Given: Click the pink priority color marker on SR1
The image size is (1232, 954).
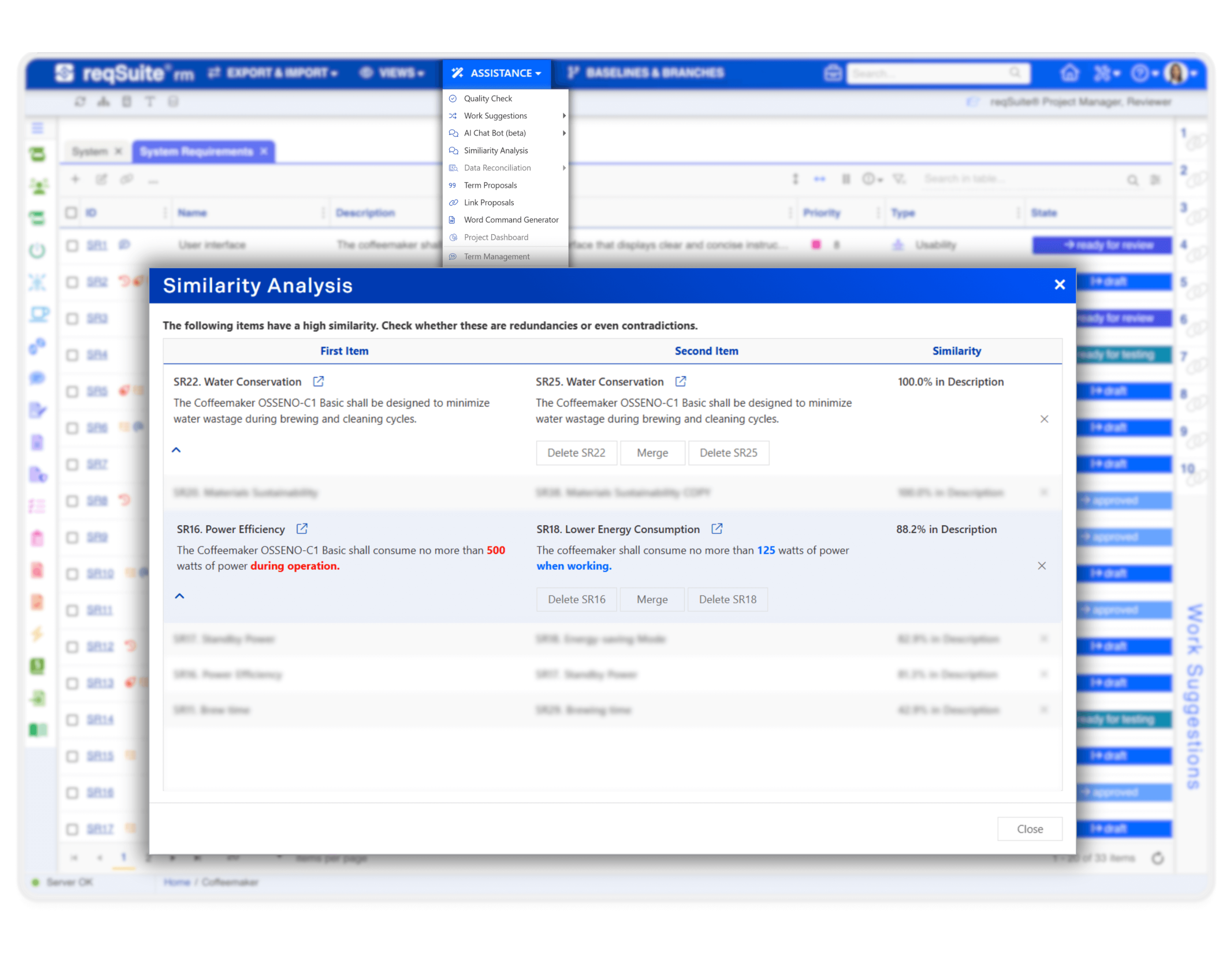Looking at the screenshot, I should point(817,245).
